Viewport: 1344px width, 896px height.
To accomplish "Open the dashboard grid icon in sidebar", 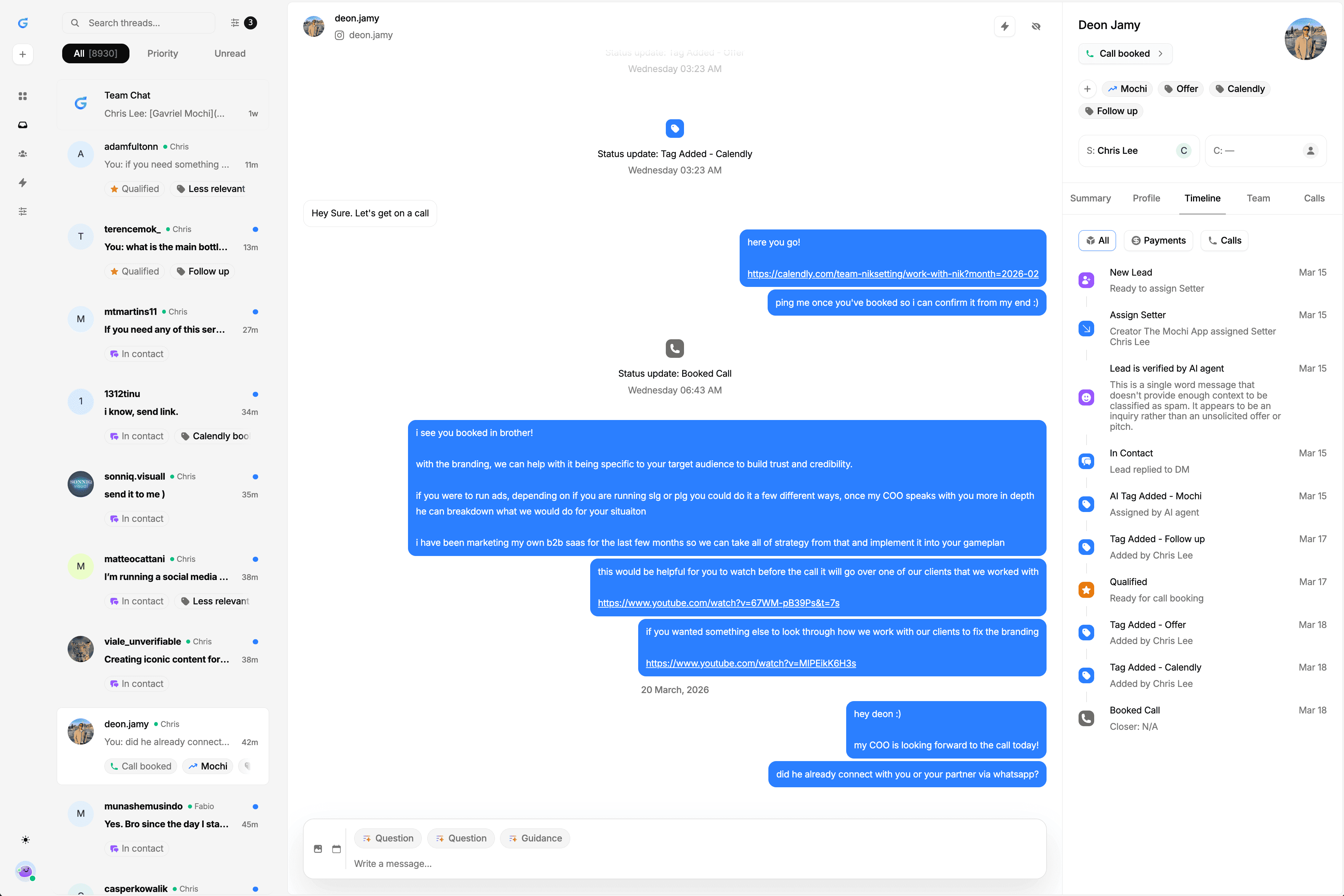I will [x=23, y=96].
